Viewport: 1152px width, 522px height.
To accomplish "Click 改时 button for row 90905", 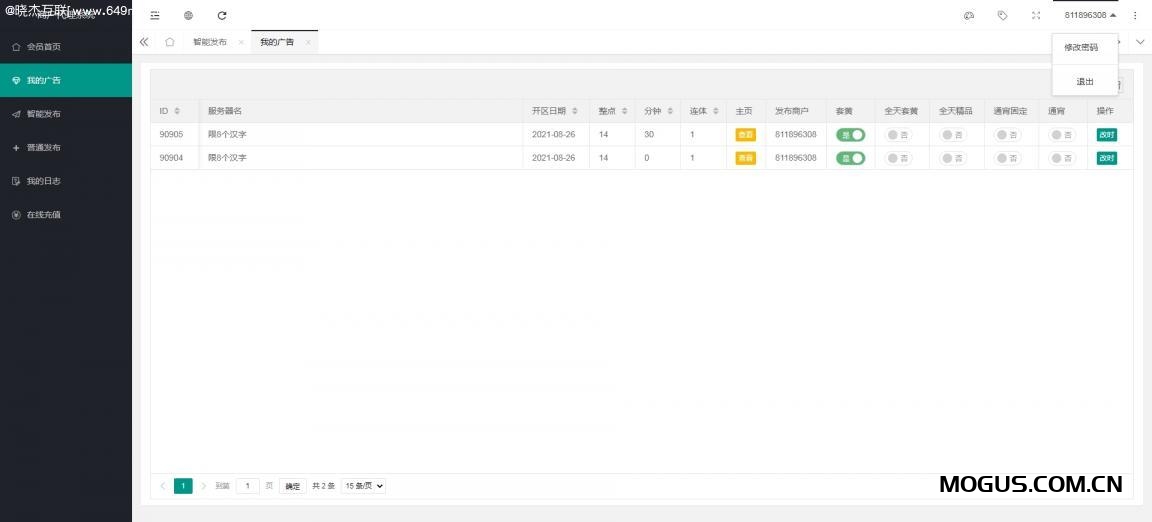I will 1106,134.
